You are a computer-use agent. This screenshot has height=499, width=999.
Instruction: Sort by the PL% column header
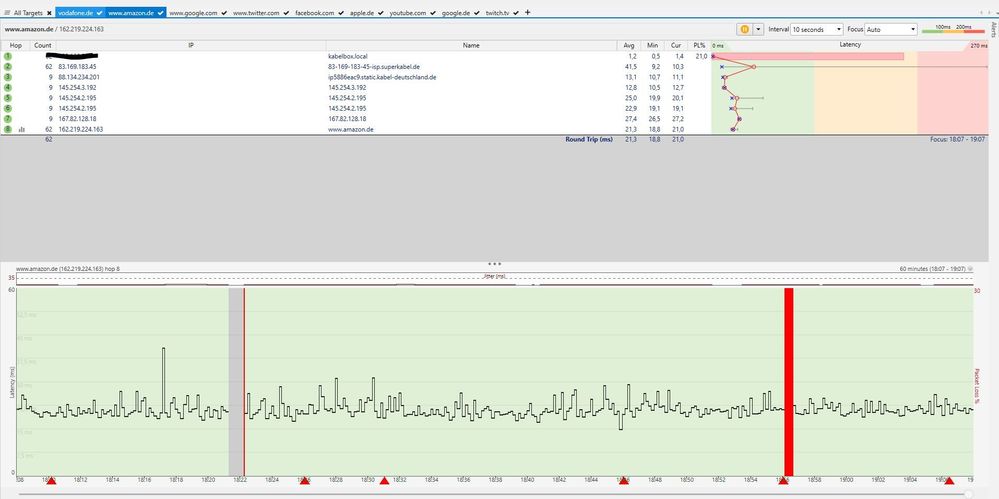click(x=700, y=46)
